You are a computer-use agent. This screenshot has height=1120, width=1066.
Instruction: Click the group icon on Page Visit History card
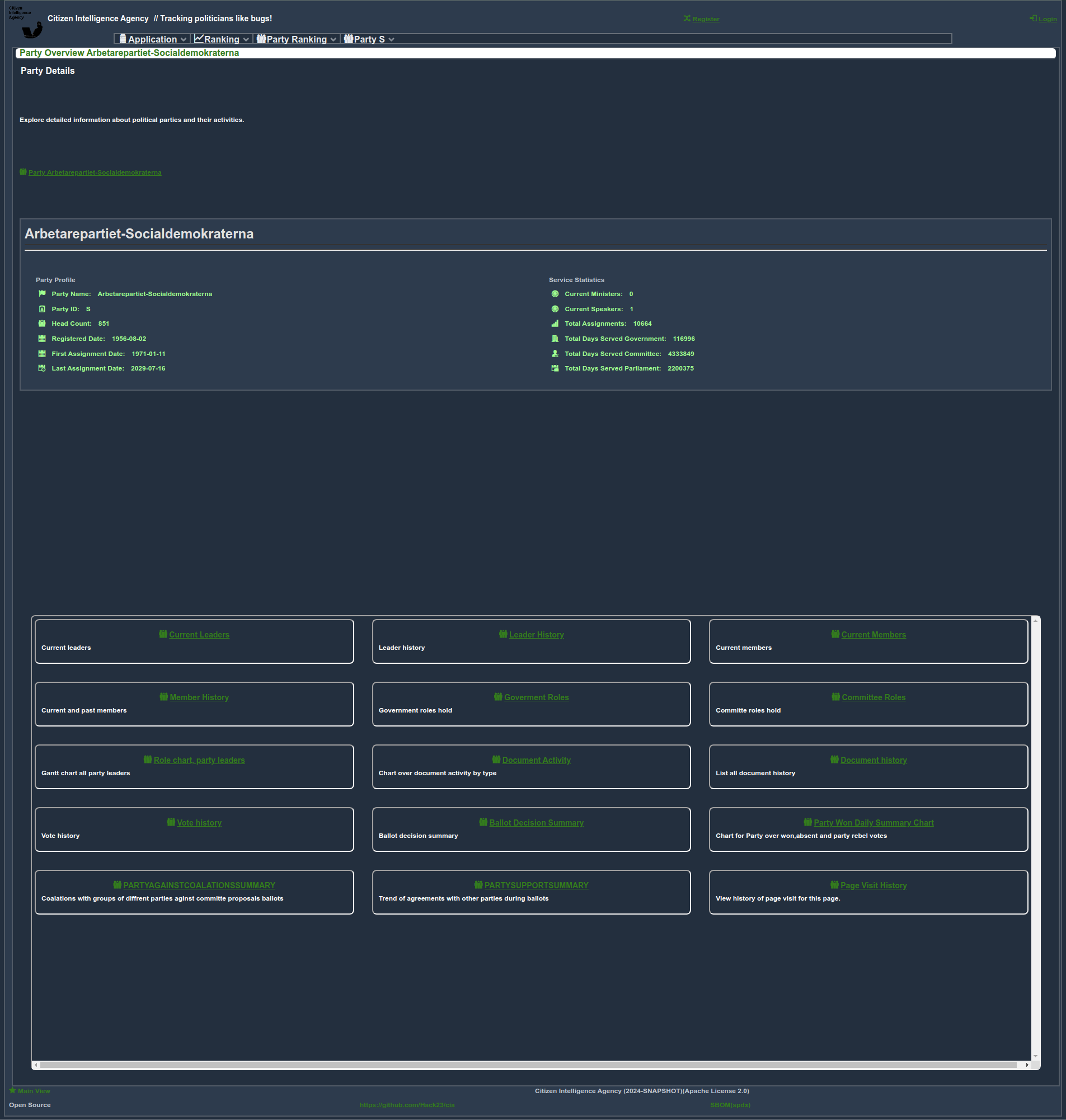pos(834,885)
